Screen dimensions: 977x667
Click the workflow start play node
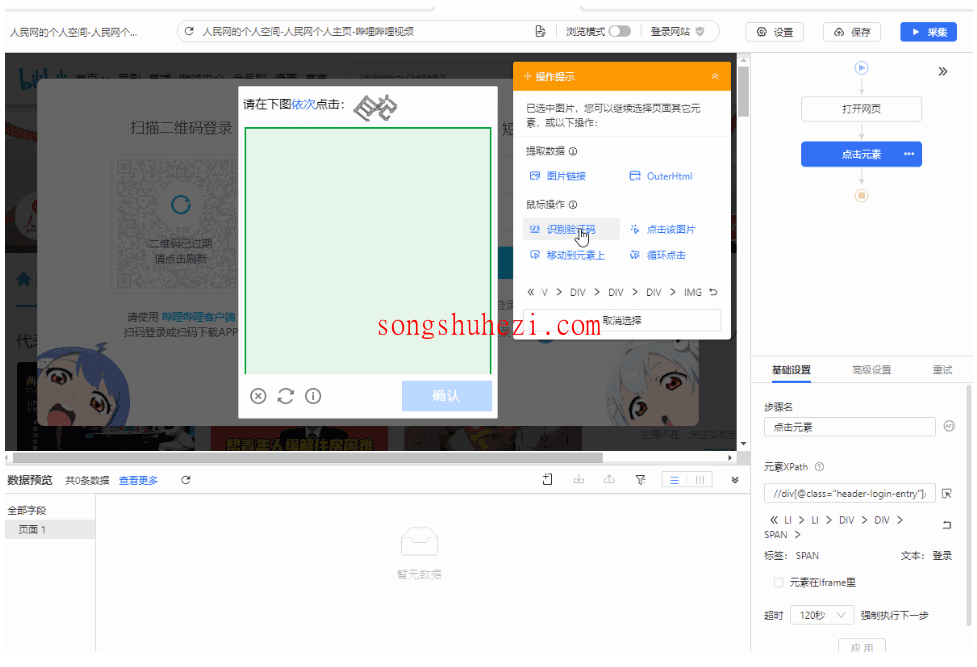[861, 67]
